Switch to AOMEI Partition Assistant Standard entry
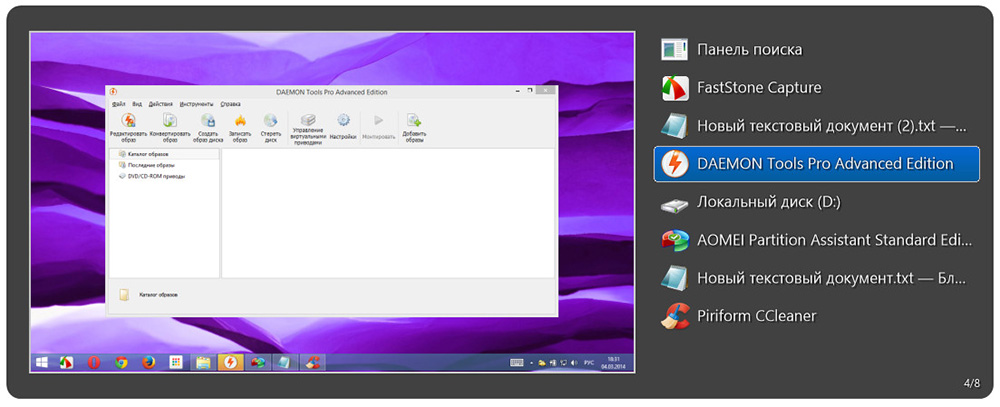The image size is (1000, 407). point(816,240)
